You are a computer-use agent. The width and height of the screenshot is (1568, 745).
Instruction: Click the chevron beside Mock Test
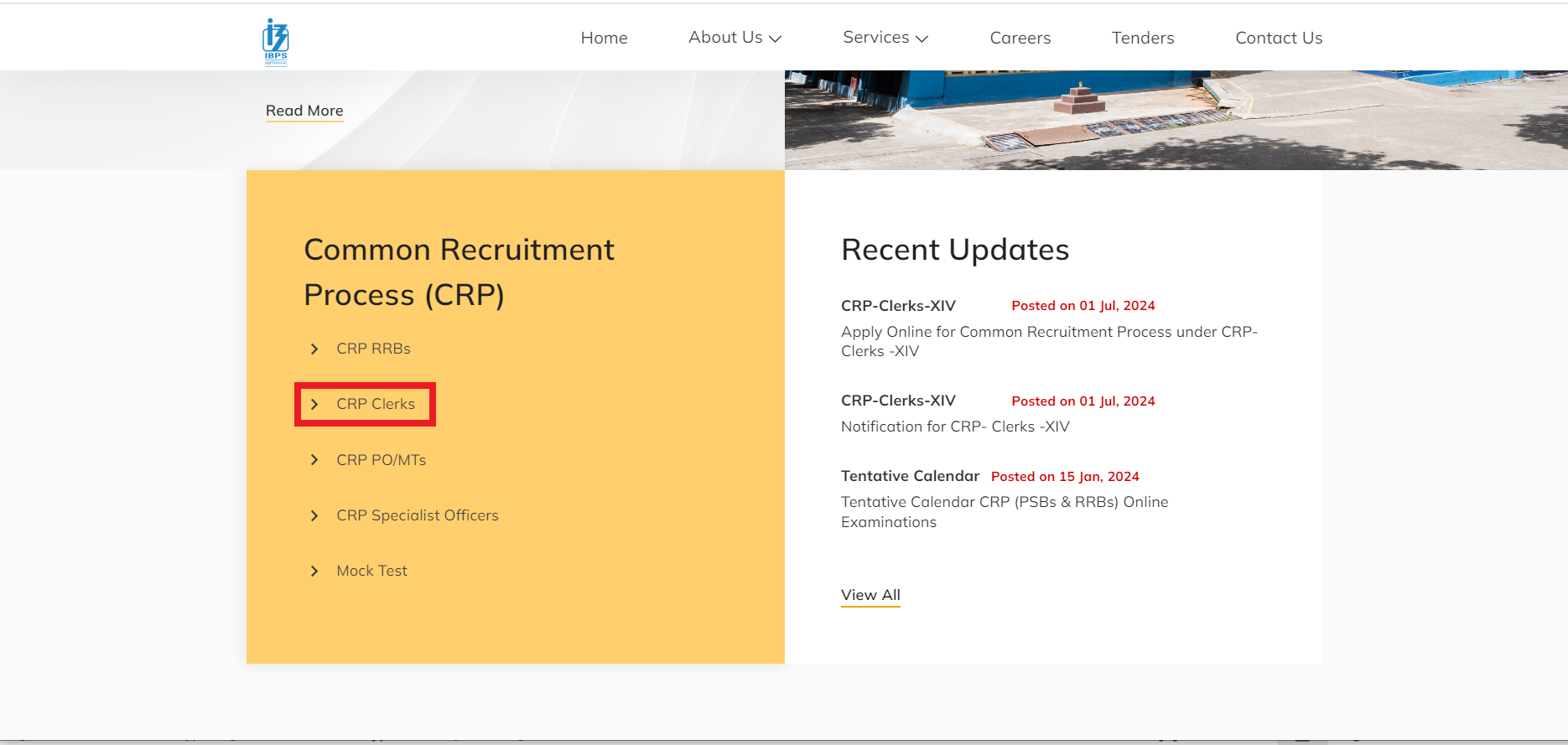pyautogui.click(x=314, y=571)
